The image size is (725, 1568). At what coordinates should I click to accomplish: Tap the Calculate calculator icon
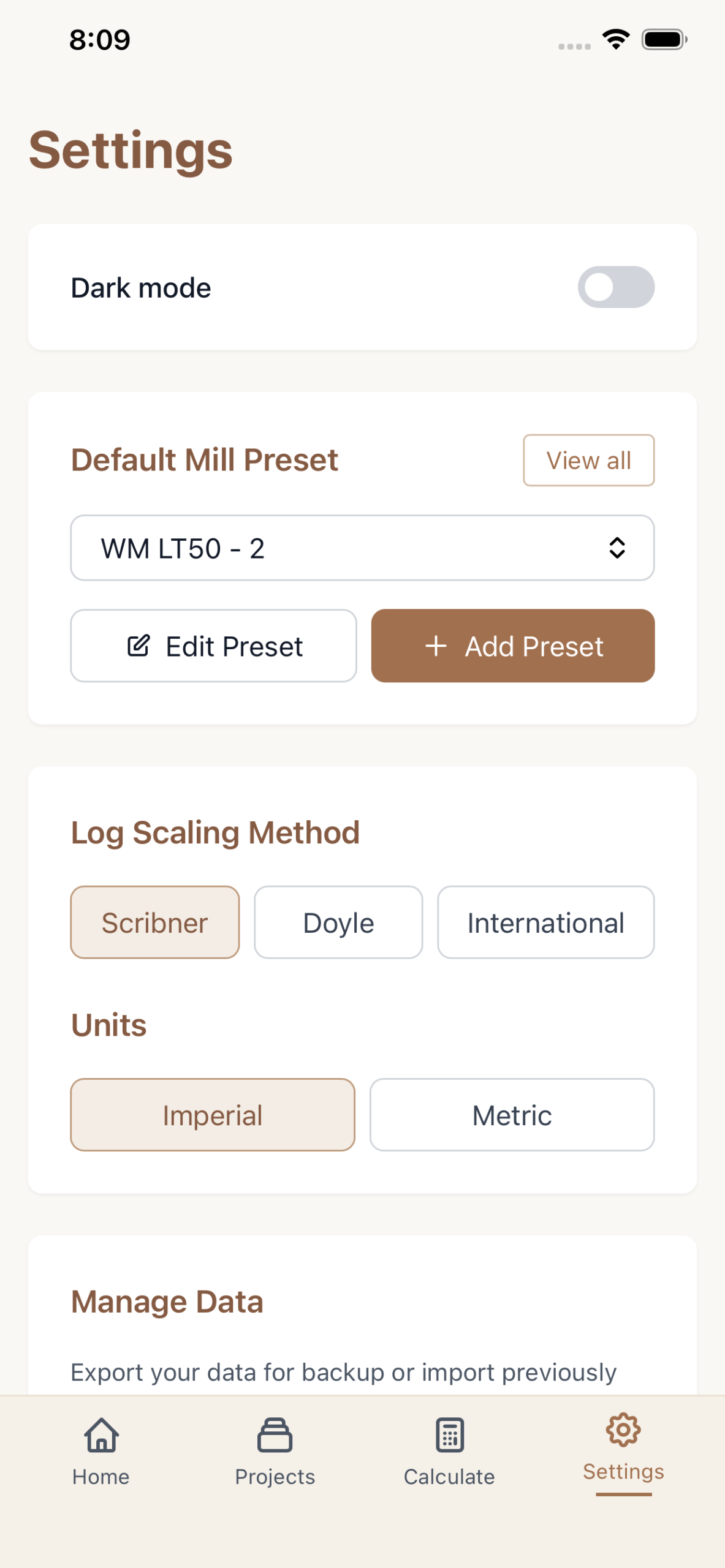[x=449, y=1434]
